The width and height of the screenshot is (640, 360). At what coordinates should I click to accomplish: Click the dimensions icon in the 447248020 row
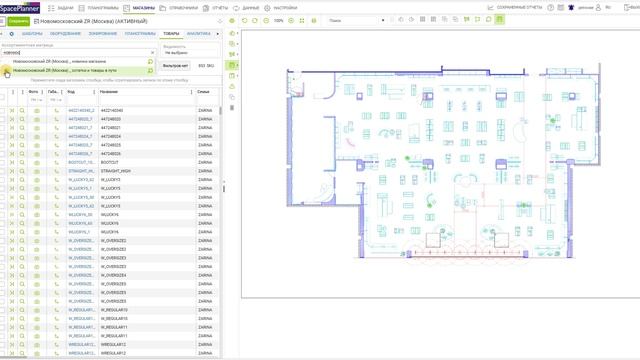pos(56,119)
